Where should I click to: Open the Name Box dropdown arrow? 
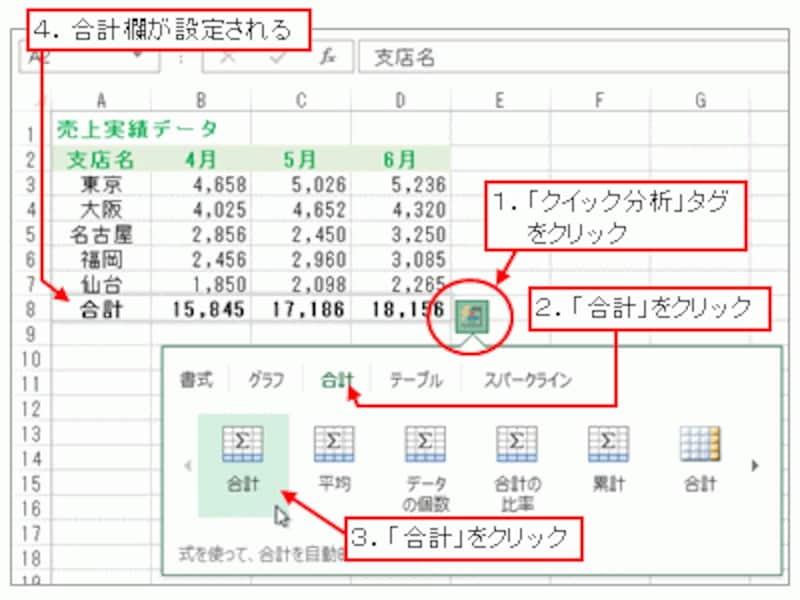coord(138,55)
